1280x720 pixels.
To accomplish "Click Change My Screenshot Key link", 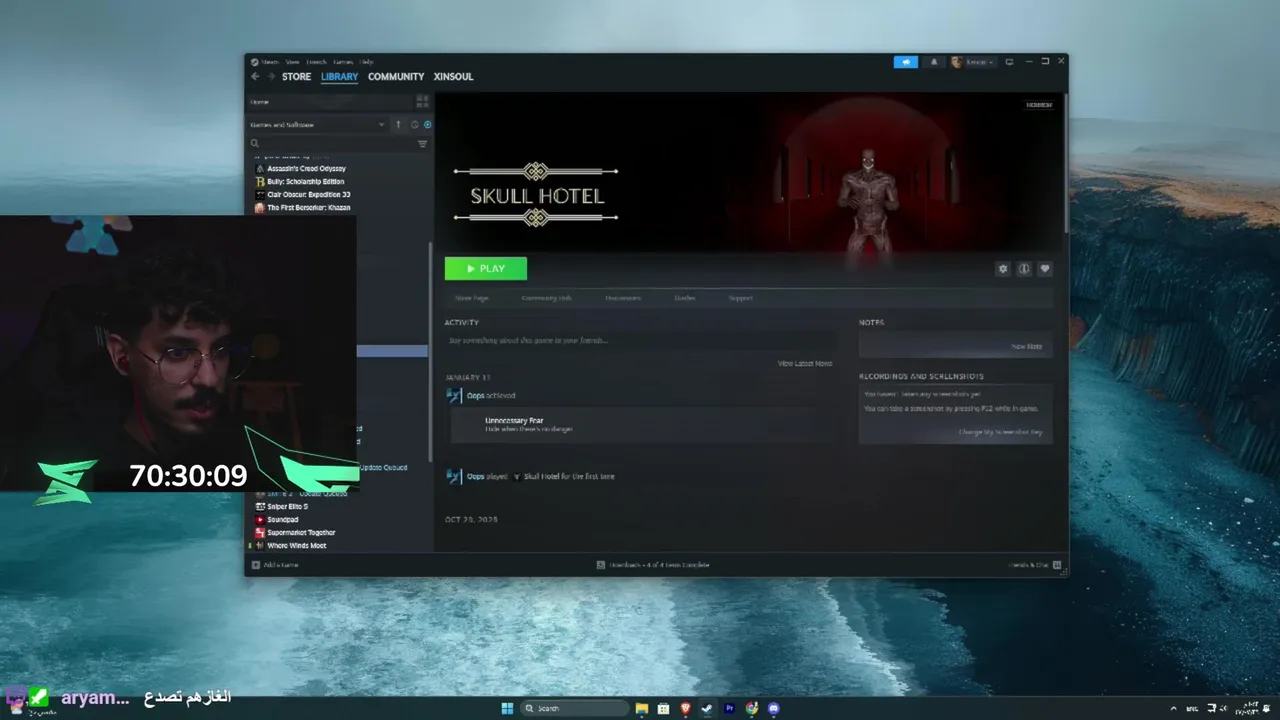I will [1000, 432].
